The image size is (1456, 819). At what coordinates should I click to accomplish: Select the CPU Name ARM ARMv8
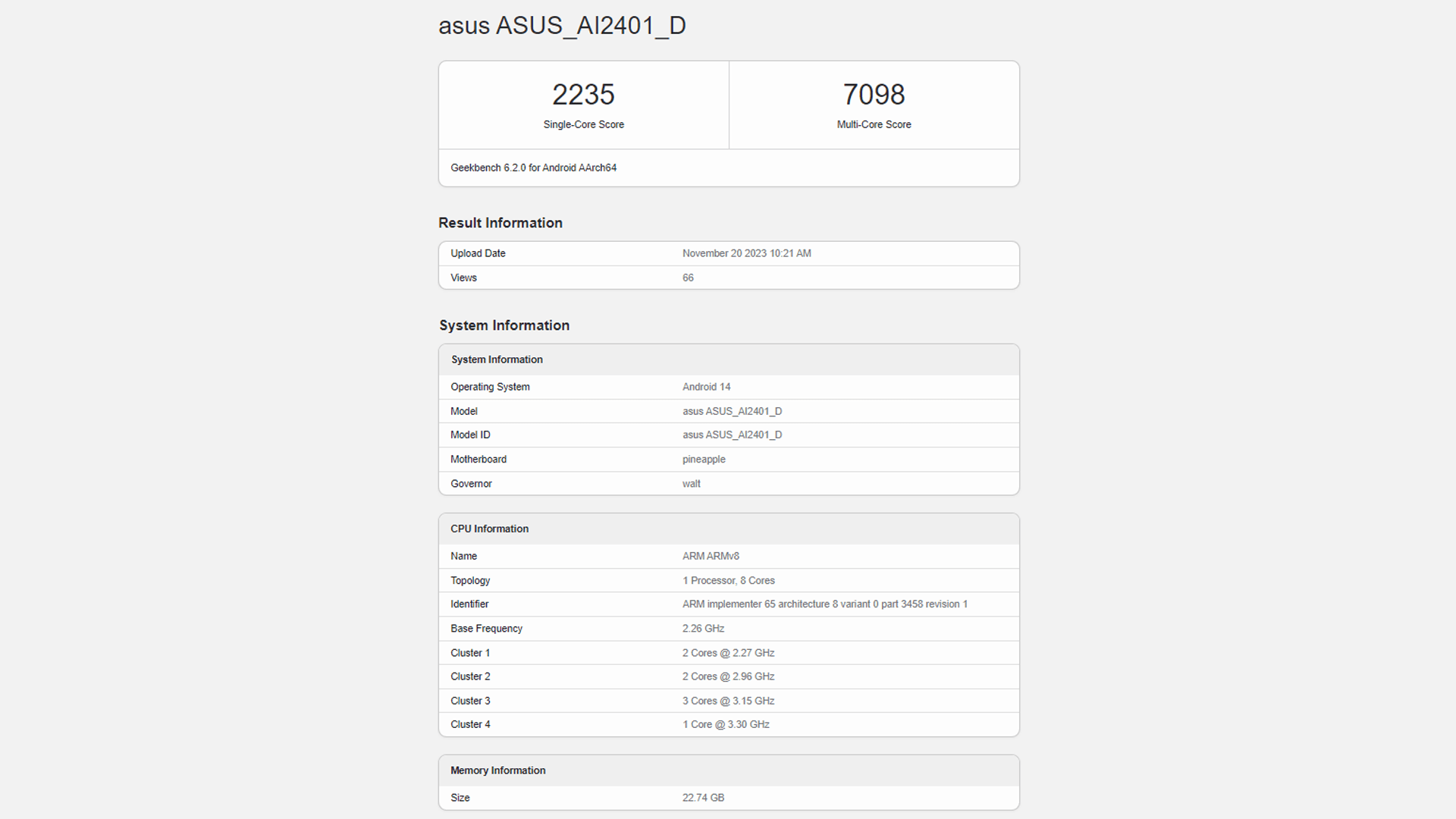(708, 556)
